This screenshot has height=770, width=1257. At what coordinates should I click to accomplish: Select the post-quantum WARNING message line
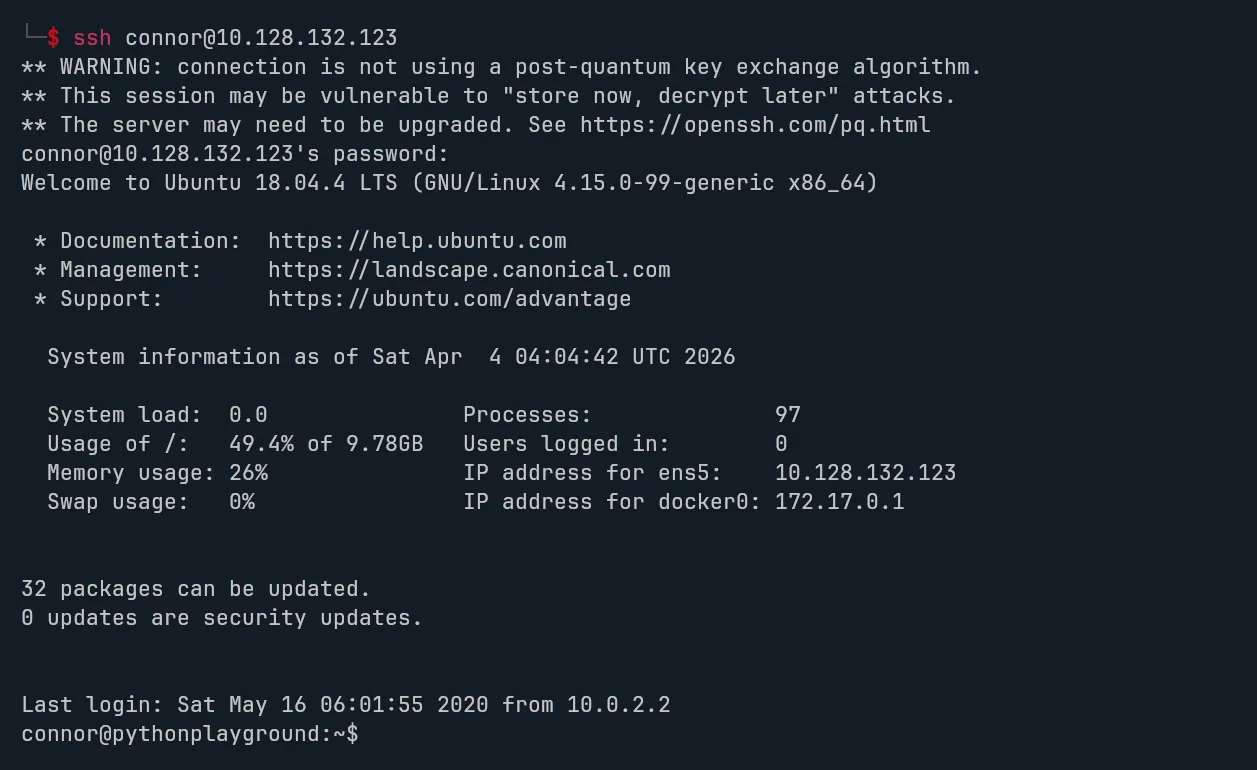click(x=501, y=67)
